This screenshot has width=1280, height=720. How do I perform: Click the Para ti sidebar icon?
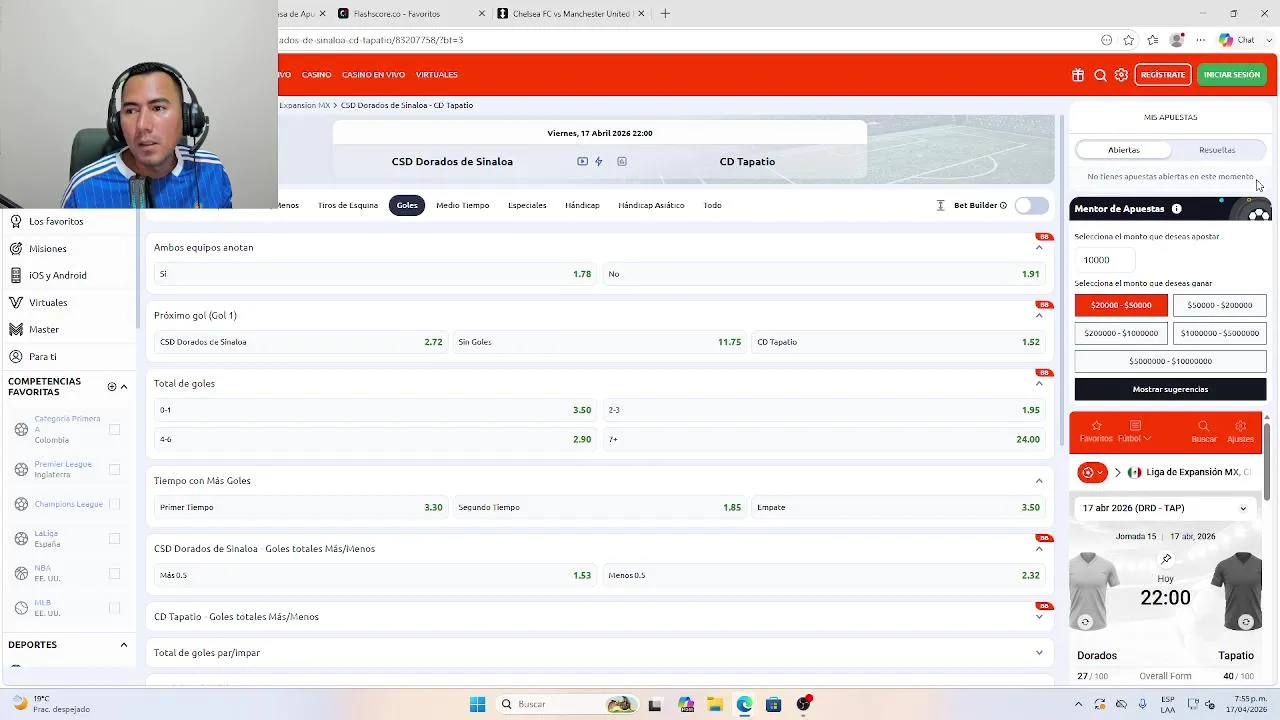point(16,356)
